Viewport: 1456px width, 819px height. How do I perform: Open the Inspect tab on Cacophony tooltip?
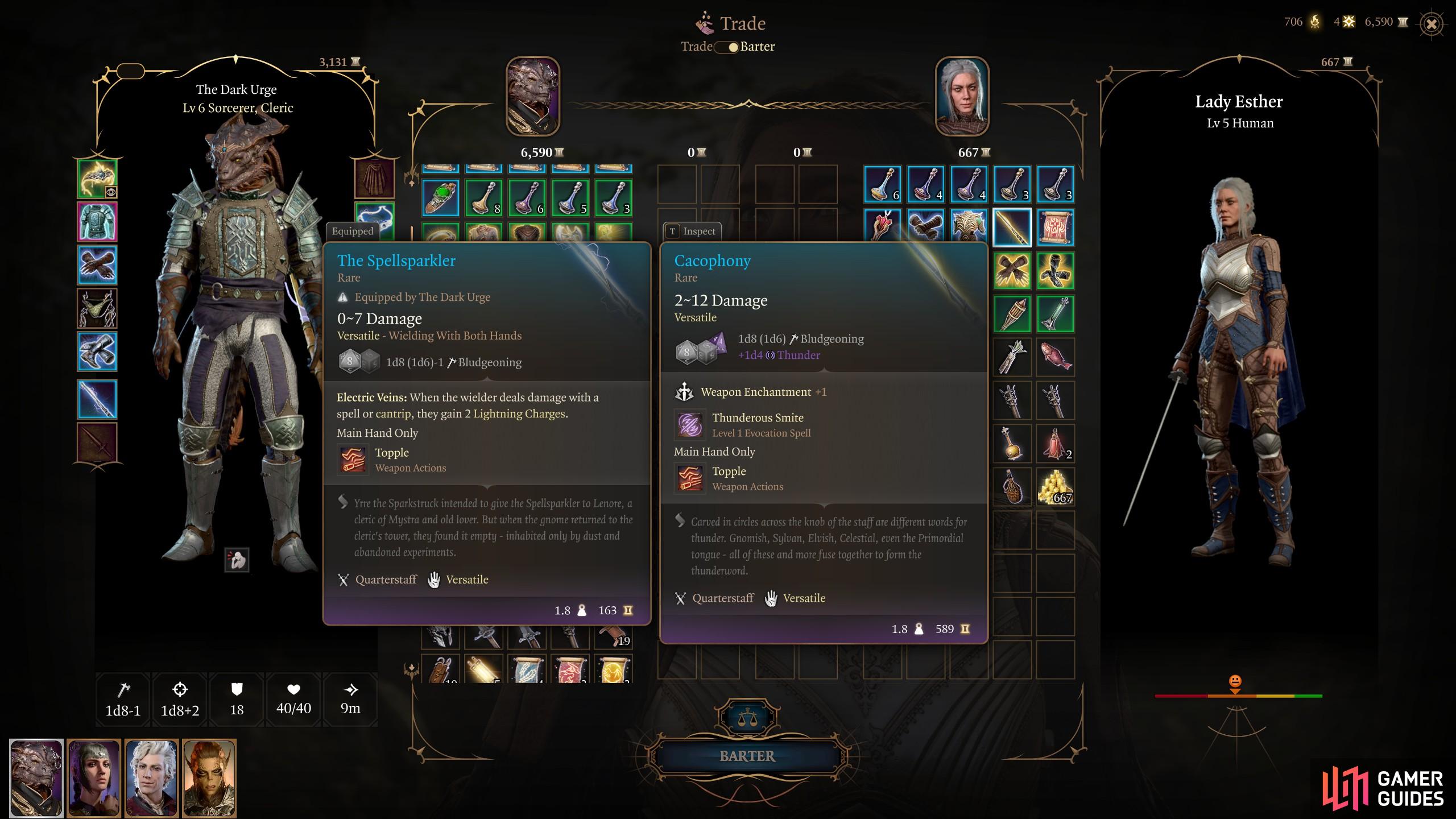[692, 231]
